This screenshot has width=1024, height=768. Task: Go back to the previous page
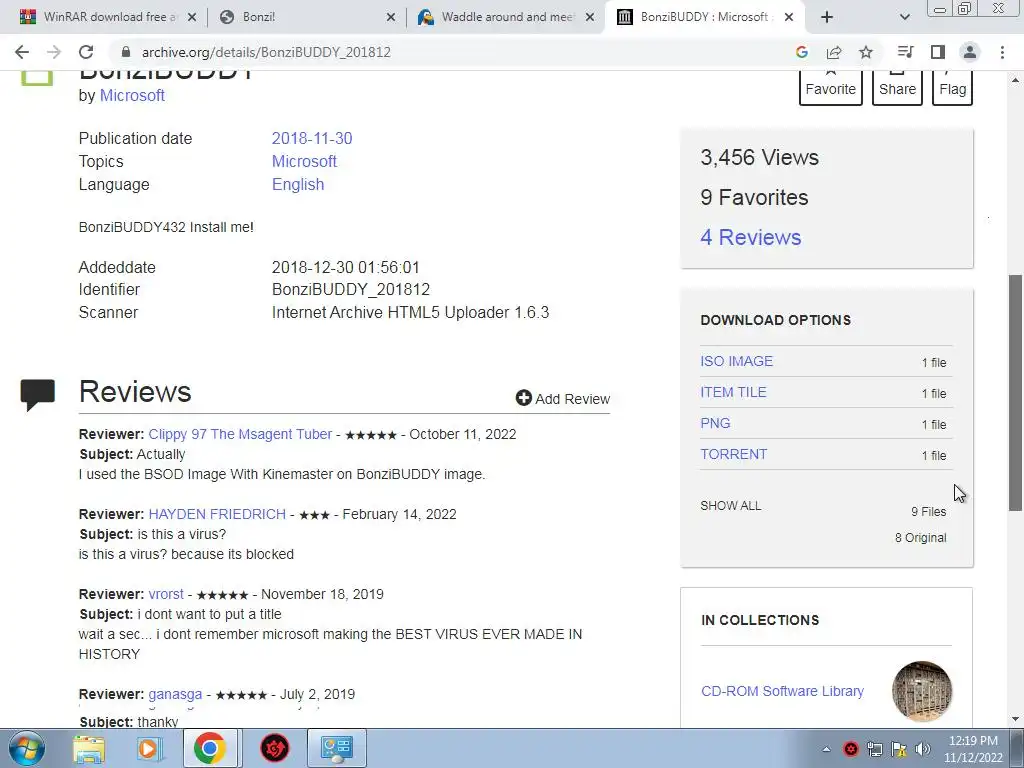click(x=22, y=52)
